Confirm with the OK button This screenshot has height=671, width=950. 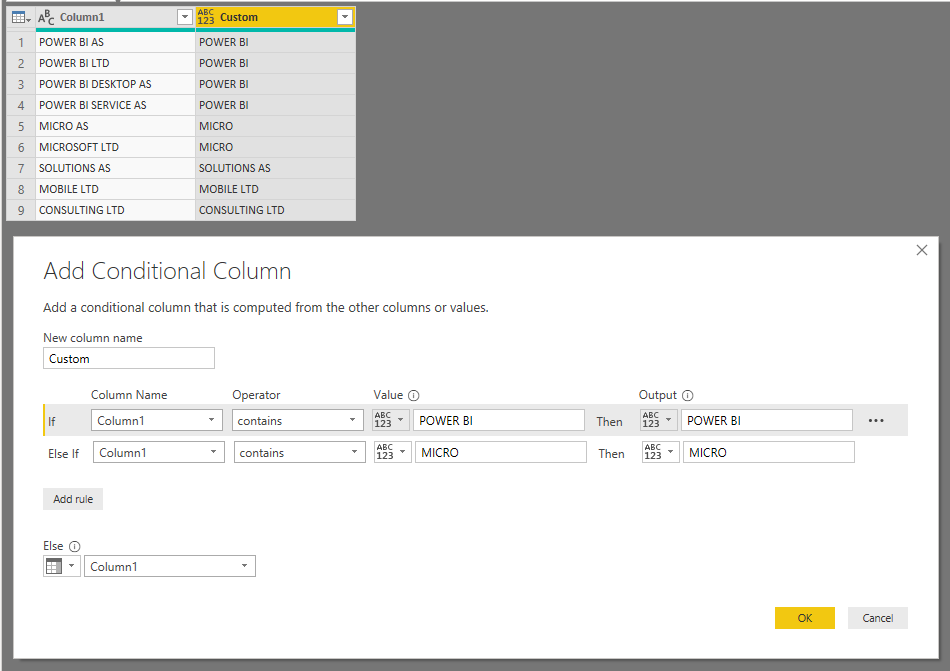coord(805,618)
